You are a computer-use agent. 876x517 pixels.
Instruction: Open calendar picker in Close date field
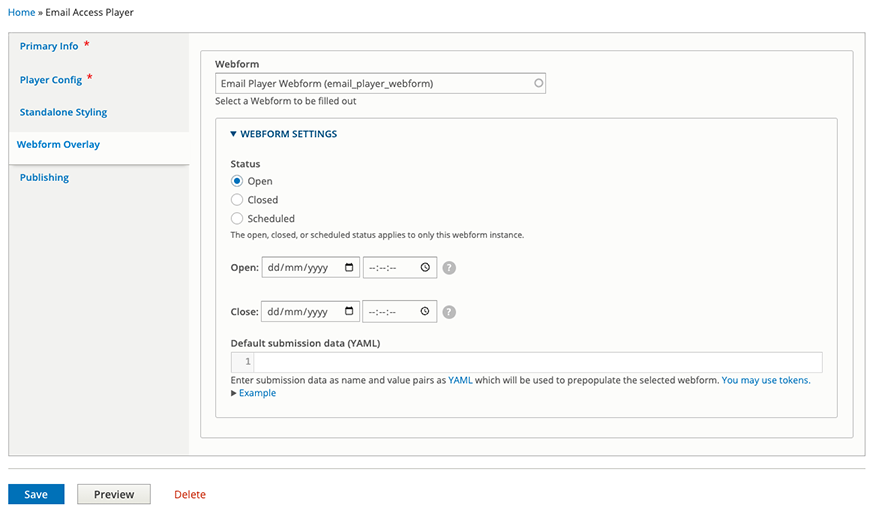[349, 311]
